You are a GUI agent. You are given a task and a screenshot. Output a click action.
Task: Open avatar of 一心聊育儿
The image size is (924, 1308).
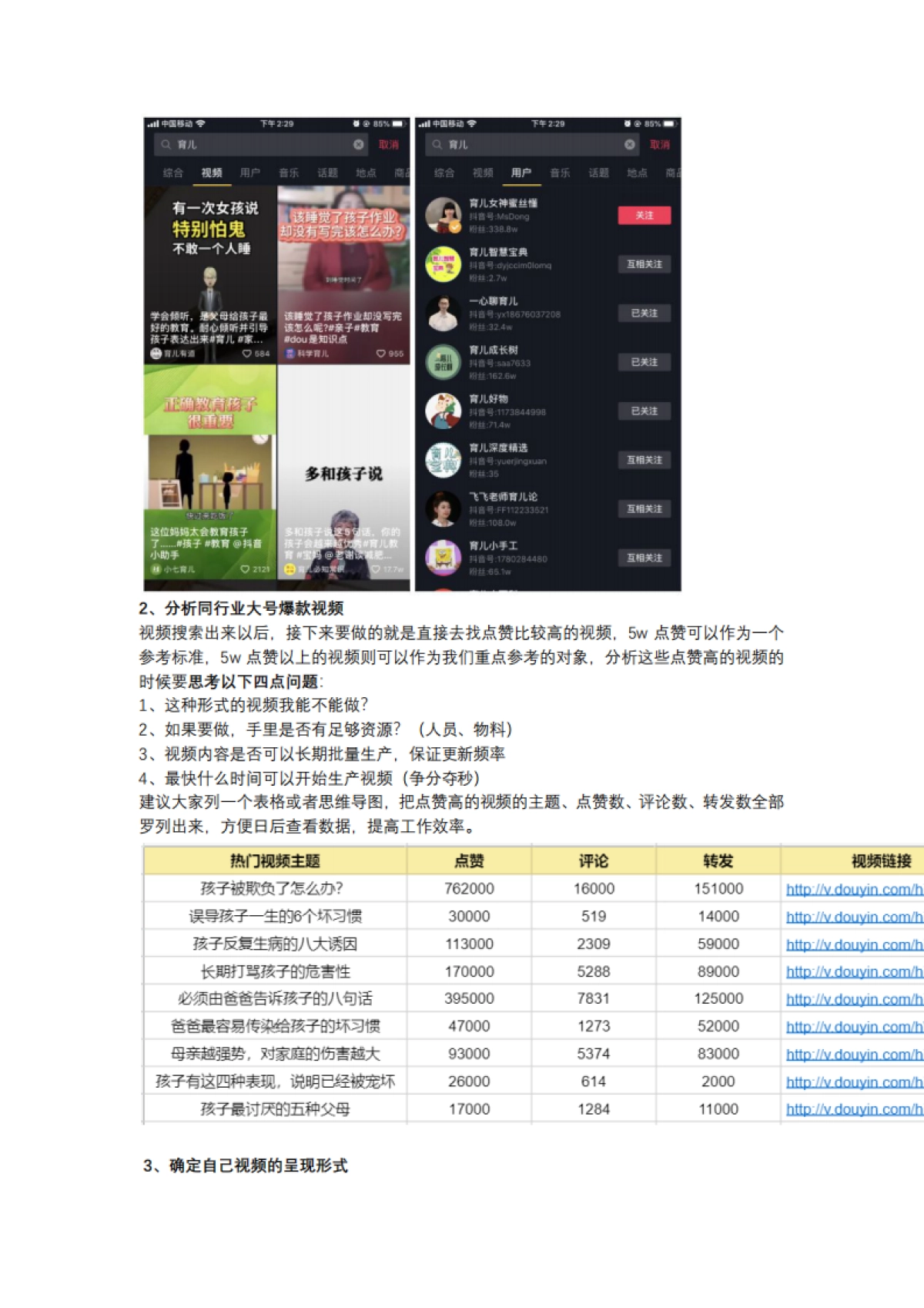coord(444,314)
